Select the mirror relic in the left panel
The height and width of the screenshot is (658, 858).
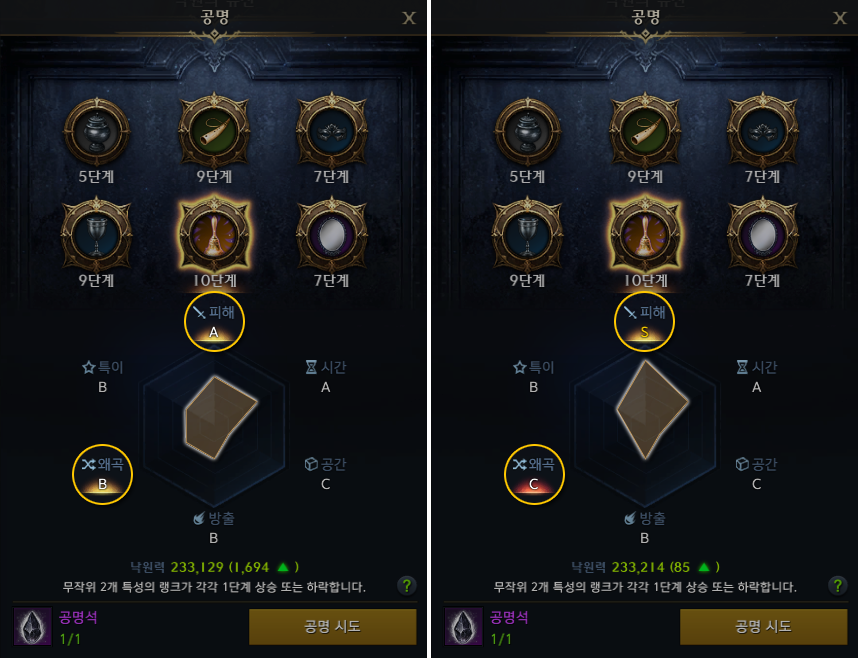pos(332,236)
